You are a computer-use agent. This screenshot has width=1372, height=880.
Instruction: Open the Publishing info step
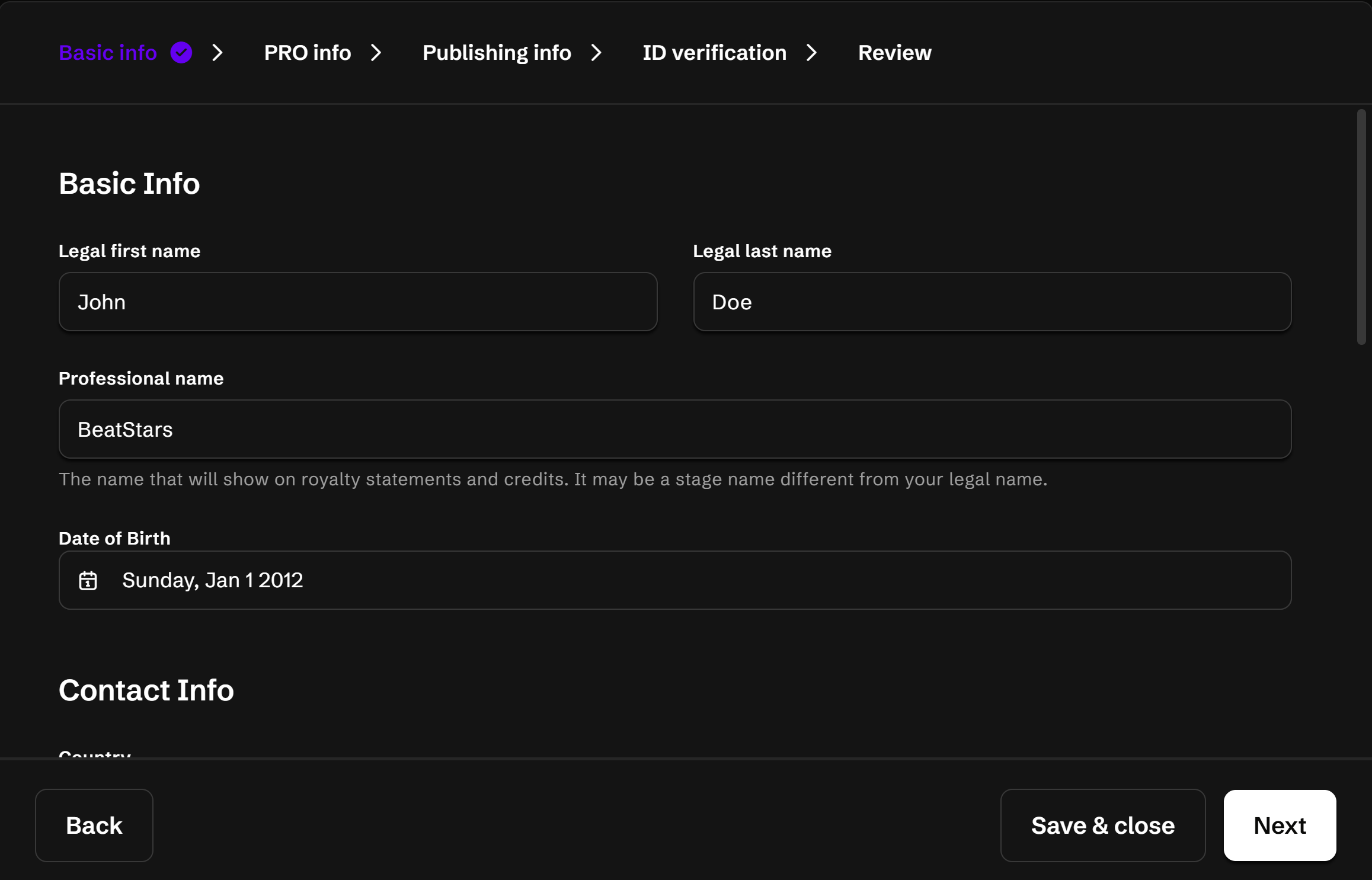496,53
